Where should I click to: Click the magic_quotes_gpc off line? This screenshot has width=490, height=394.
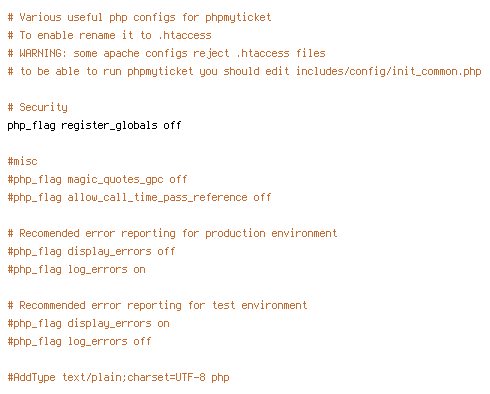[x=97, y=180]
